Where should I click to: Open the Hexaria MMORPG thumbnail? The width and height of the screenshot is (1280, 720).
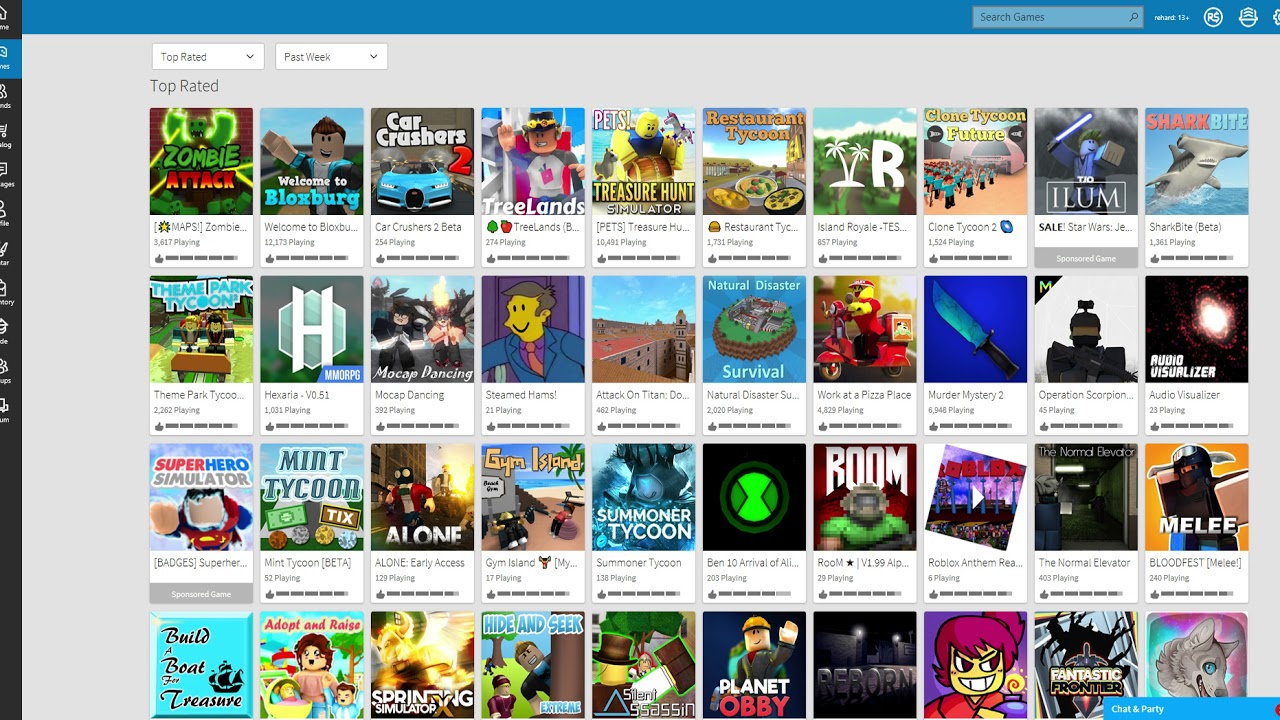(x=312, y=329)
